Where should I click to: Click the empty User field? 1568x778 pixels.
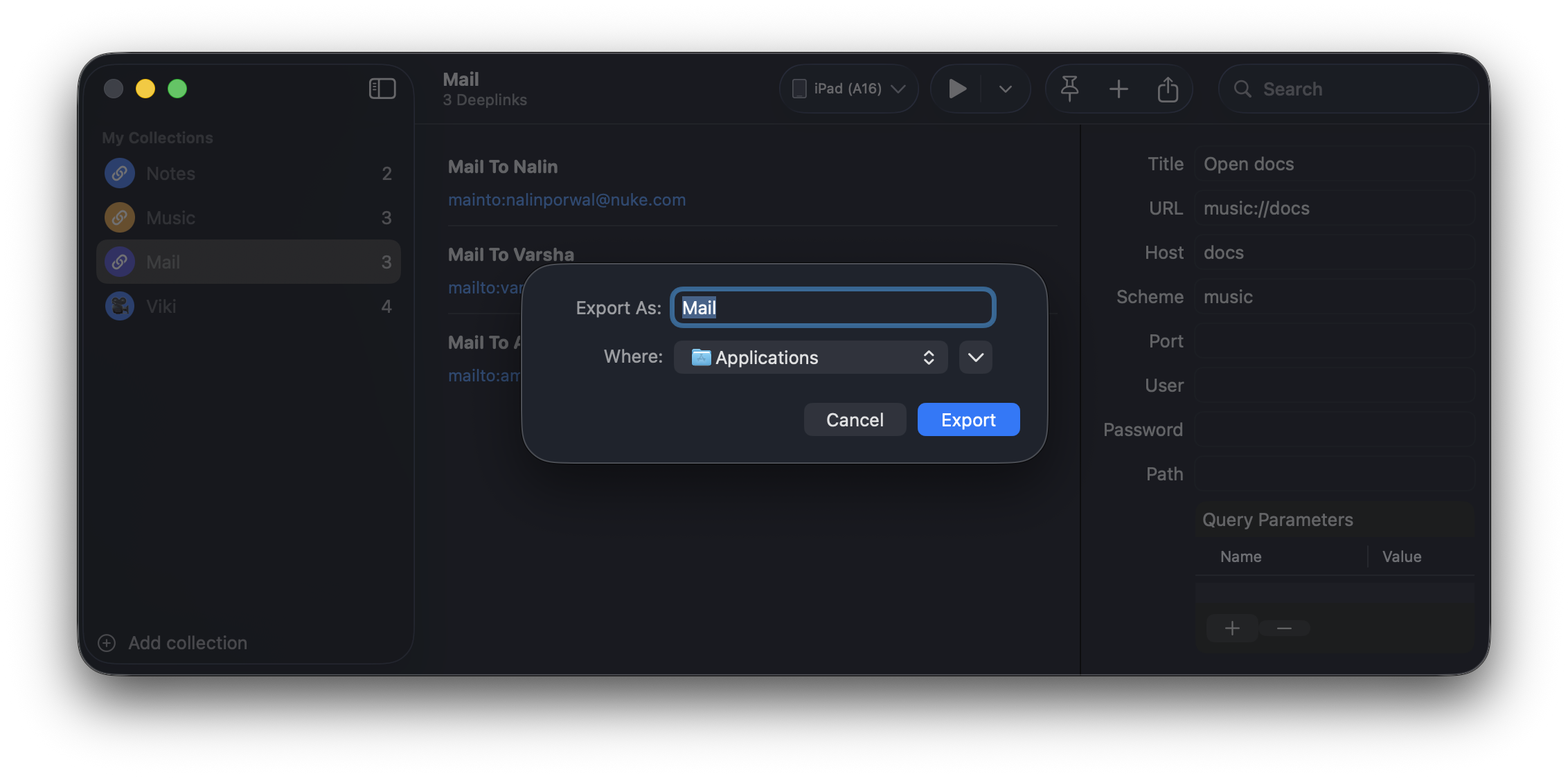1335,386
